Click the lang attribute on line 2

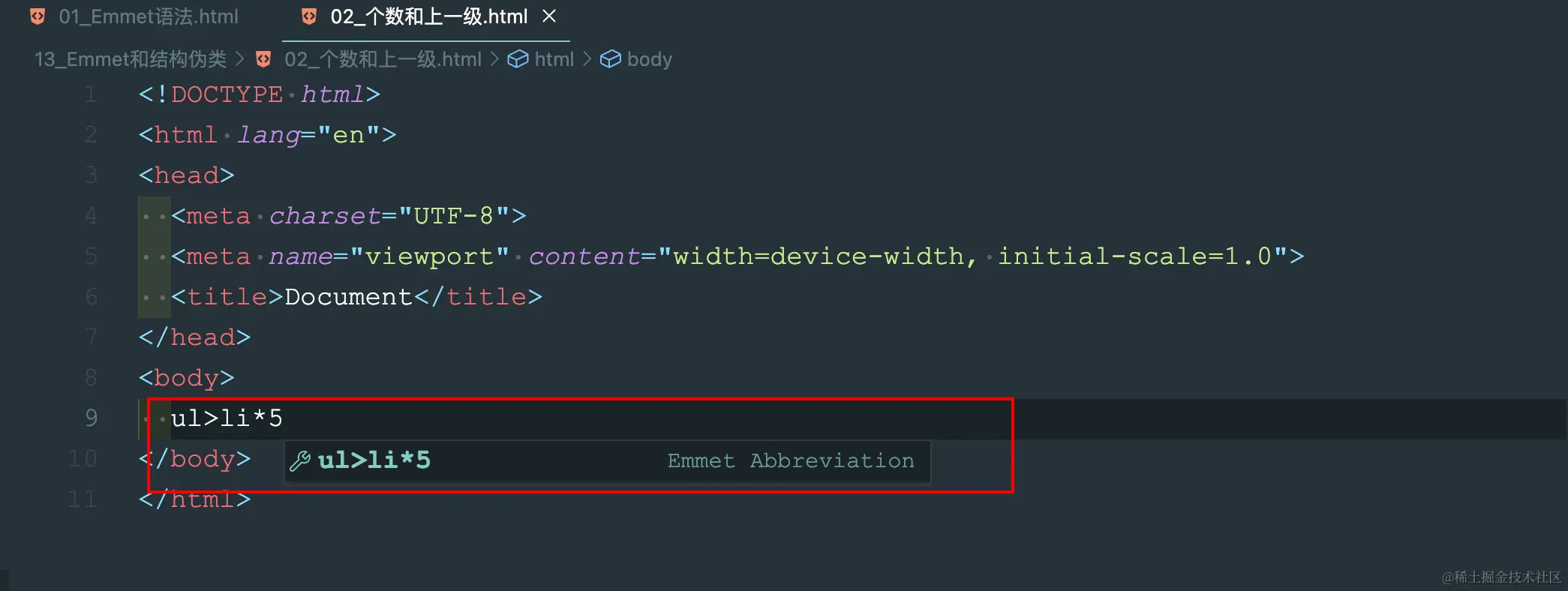pos(269,136)
